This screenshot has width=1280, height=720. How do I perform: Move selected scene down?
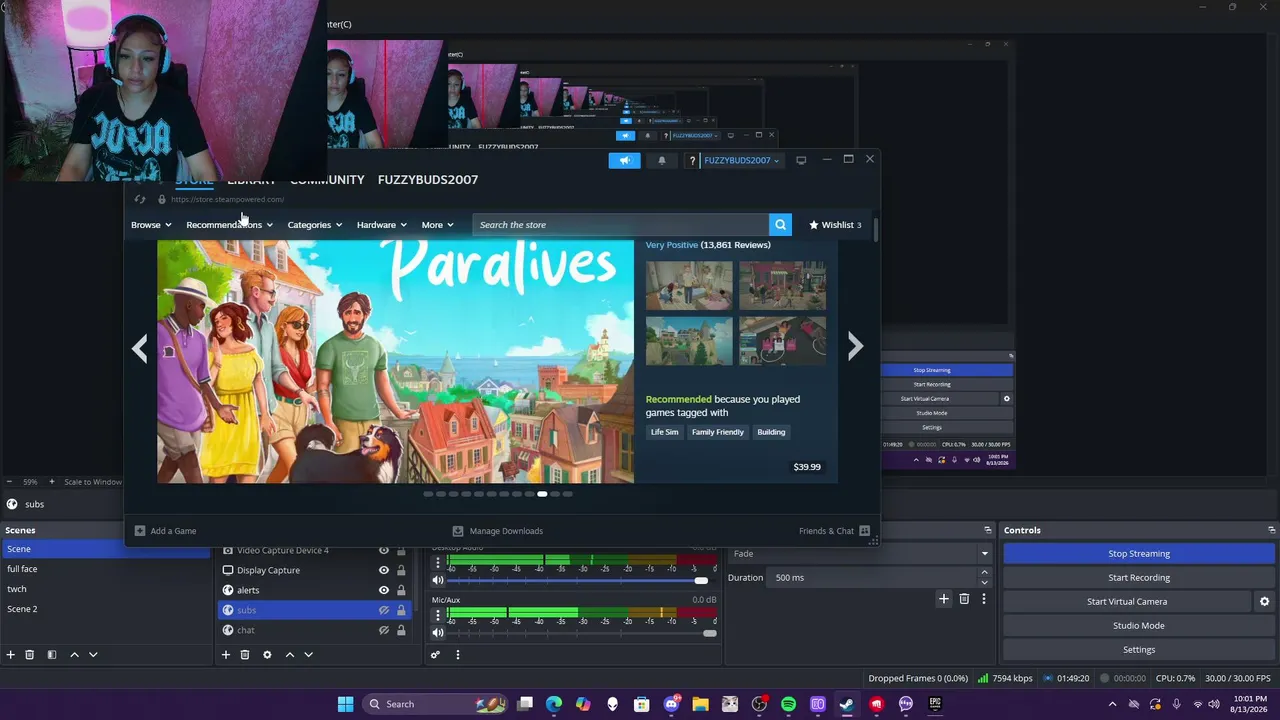coord(93,655)
